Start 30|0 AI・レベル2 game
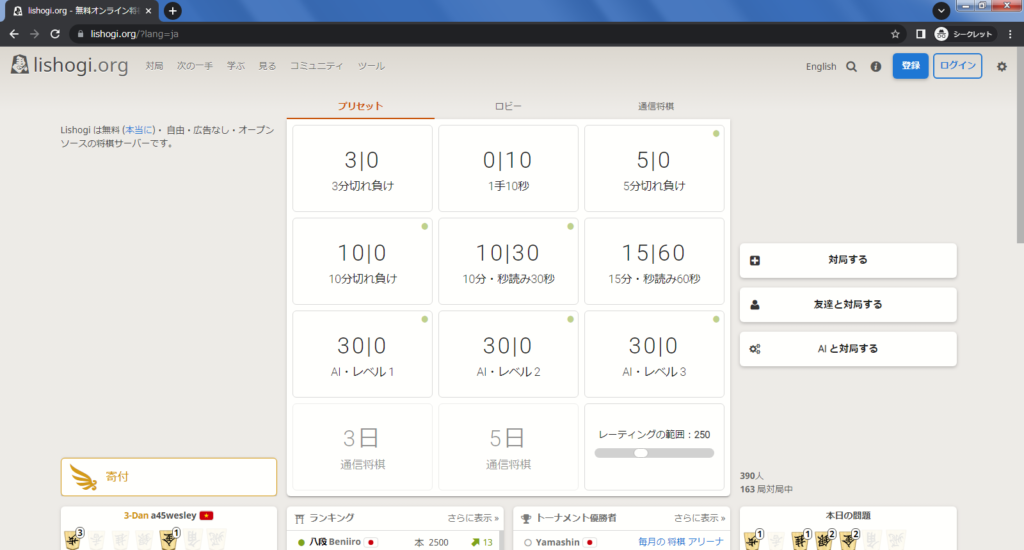The height and width of the screenshot is (550, 1024). click(508, 354)
